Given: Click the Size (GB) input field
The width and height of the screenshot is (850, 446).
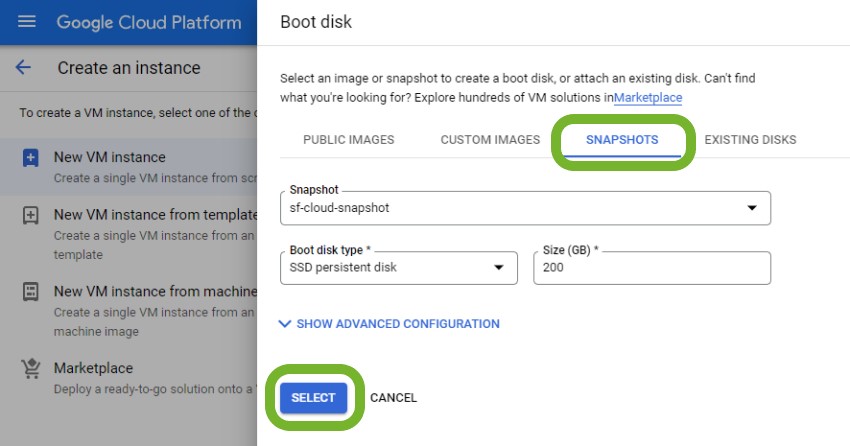Looking at the screenshot, I should (651, 268).
